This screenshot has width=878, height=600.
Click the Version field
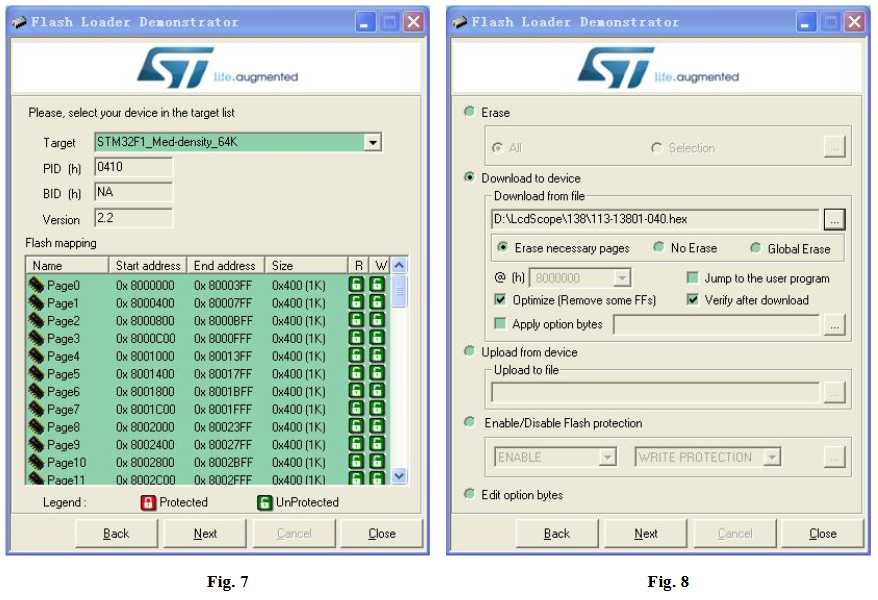pyautogui.click(x=133, y=218)
